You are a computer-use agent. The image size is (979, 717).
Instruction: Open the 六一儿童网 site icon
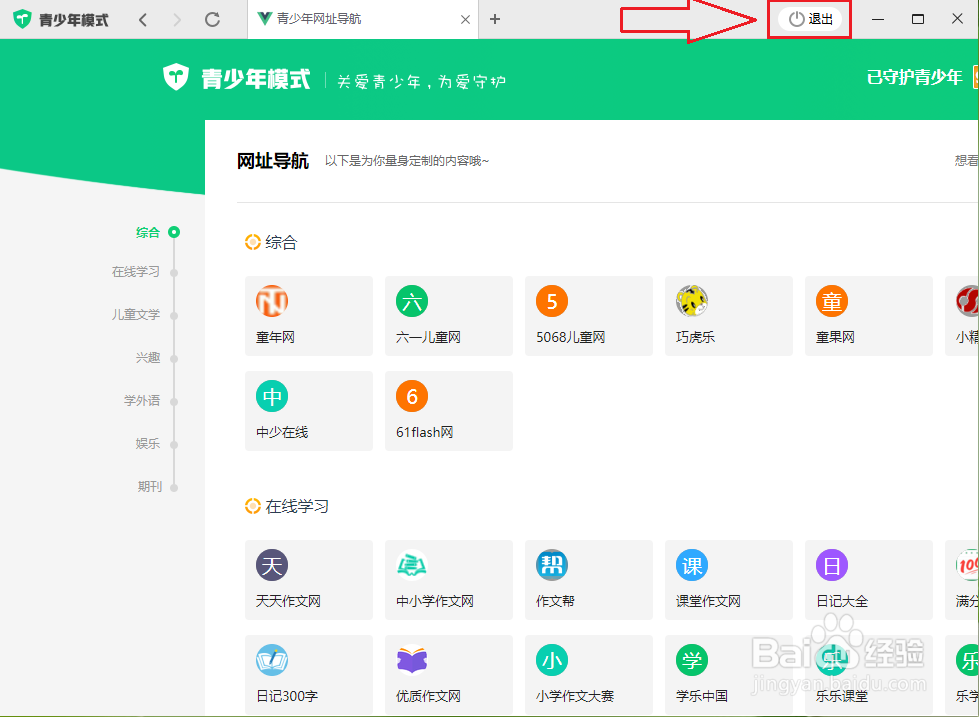[x=448, y=316]
